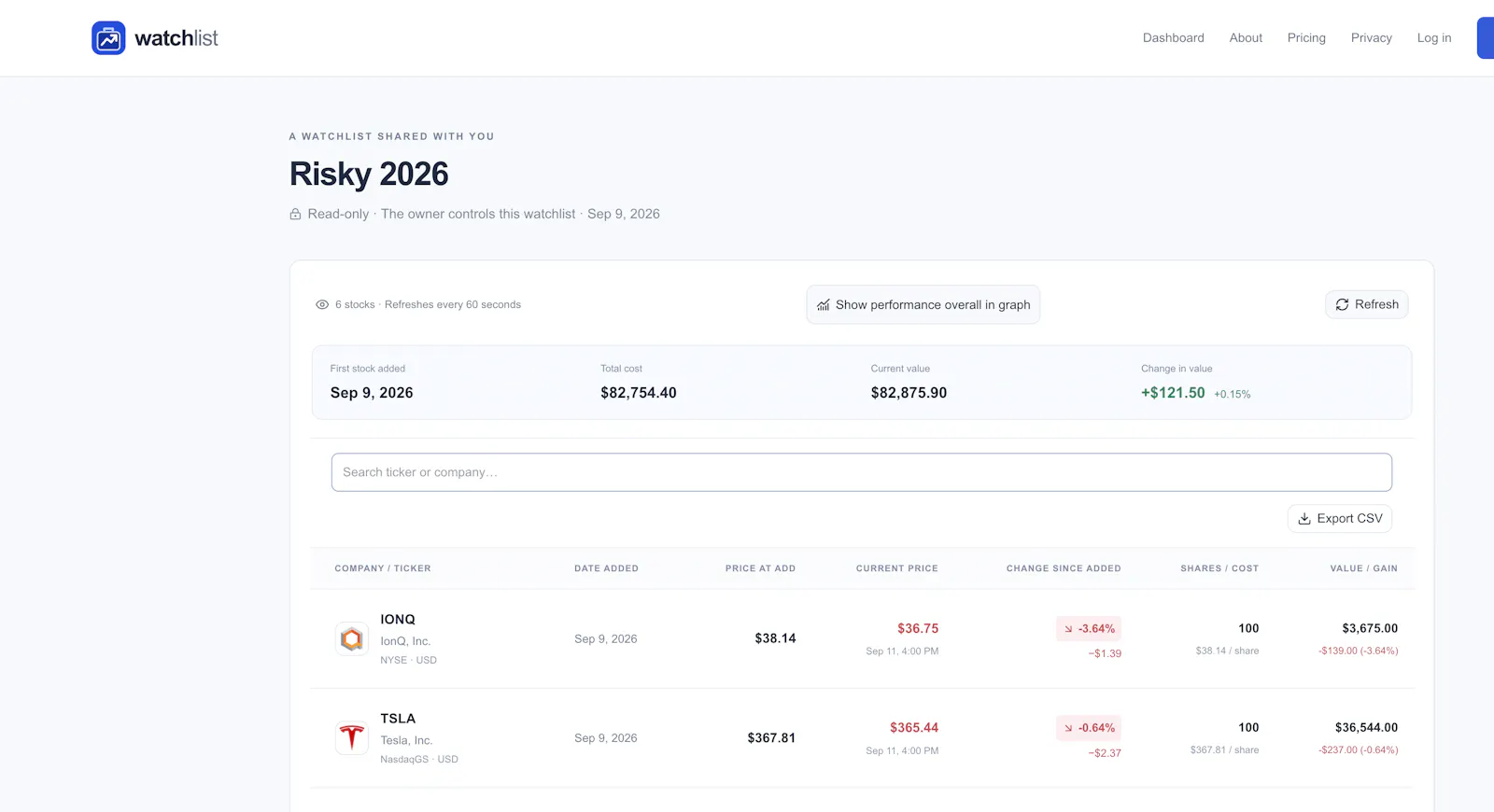Image resolution: width=1494 pixels, height=812 pixels.
Task: Open the About page
Action: 1246,38
